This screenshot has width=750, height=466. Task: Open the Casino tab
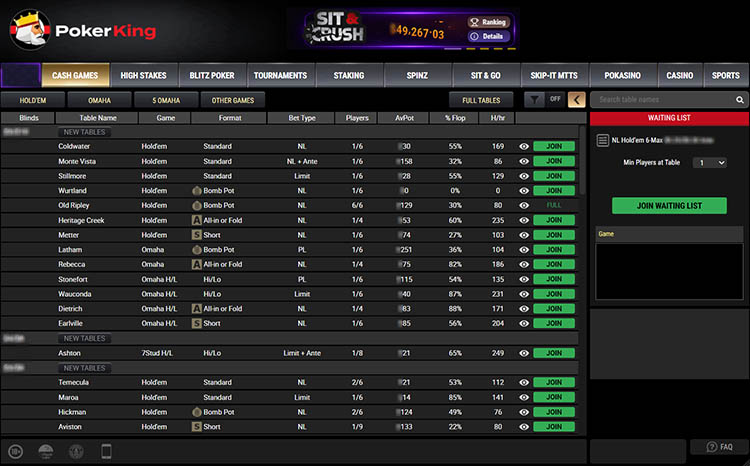coord(680,75)
